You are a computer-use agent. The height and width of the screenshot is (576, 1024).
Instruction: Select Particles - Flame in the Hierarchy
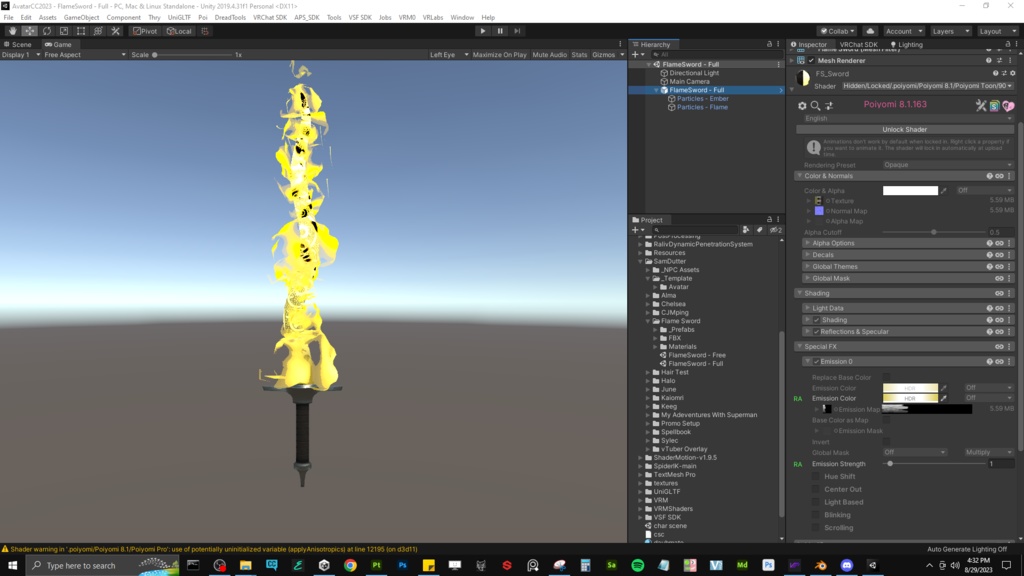(700, 107)
